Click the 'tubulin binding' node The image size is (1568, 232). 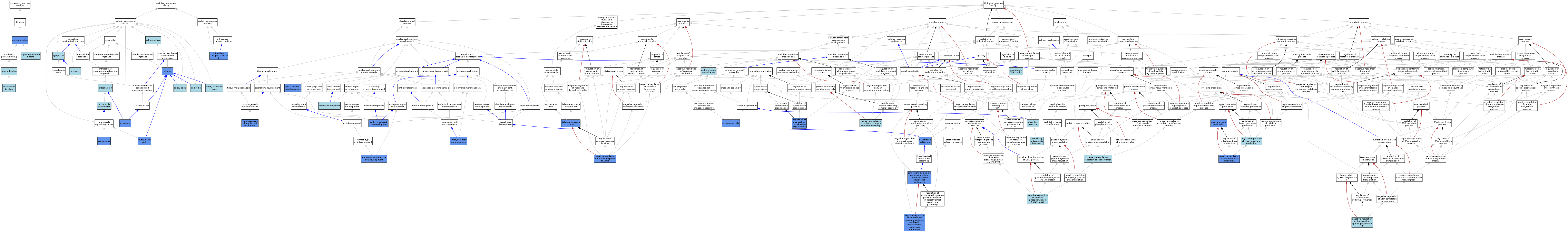(x=9, y=71)
